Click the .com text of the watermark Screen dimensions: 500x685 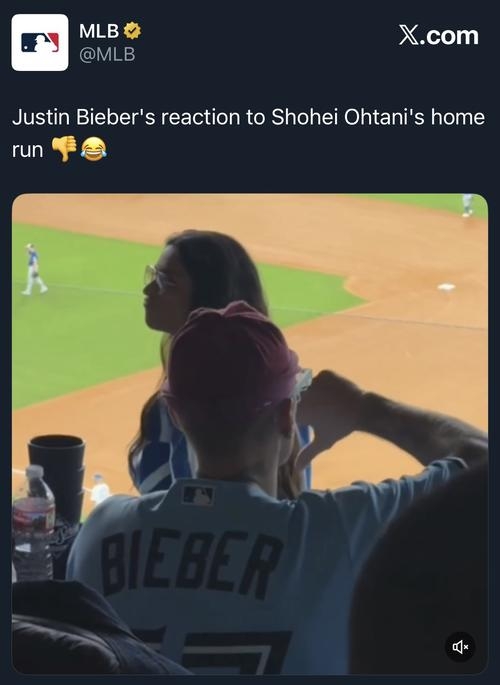click(449, 35)
